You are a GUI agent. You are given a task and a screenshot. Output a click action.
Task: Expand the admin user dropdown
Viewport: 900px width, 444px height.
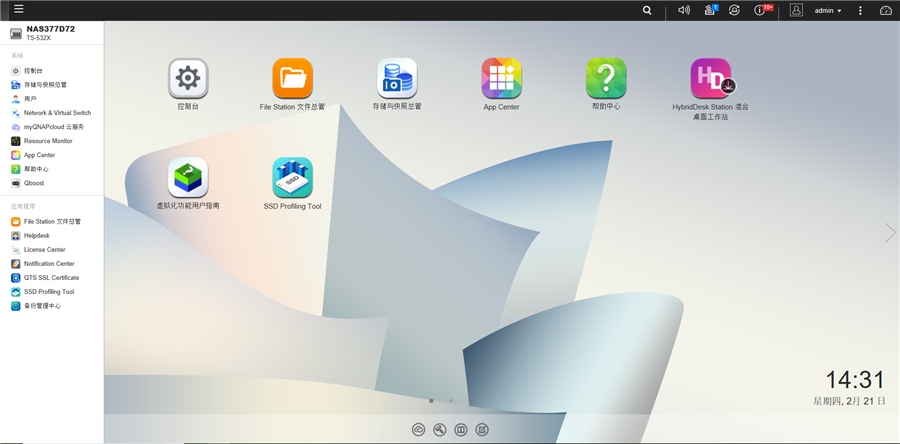pyautogui.click(x=827, y=10)
